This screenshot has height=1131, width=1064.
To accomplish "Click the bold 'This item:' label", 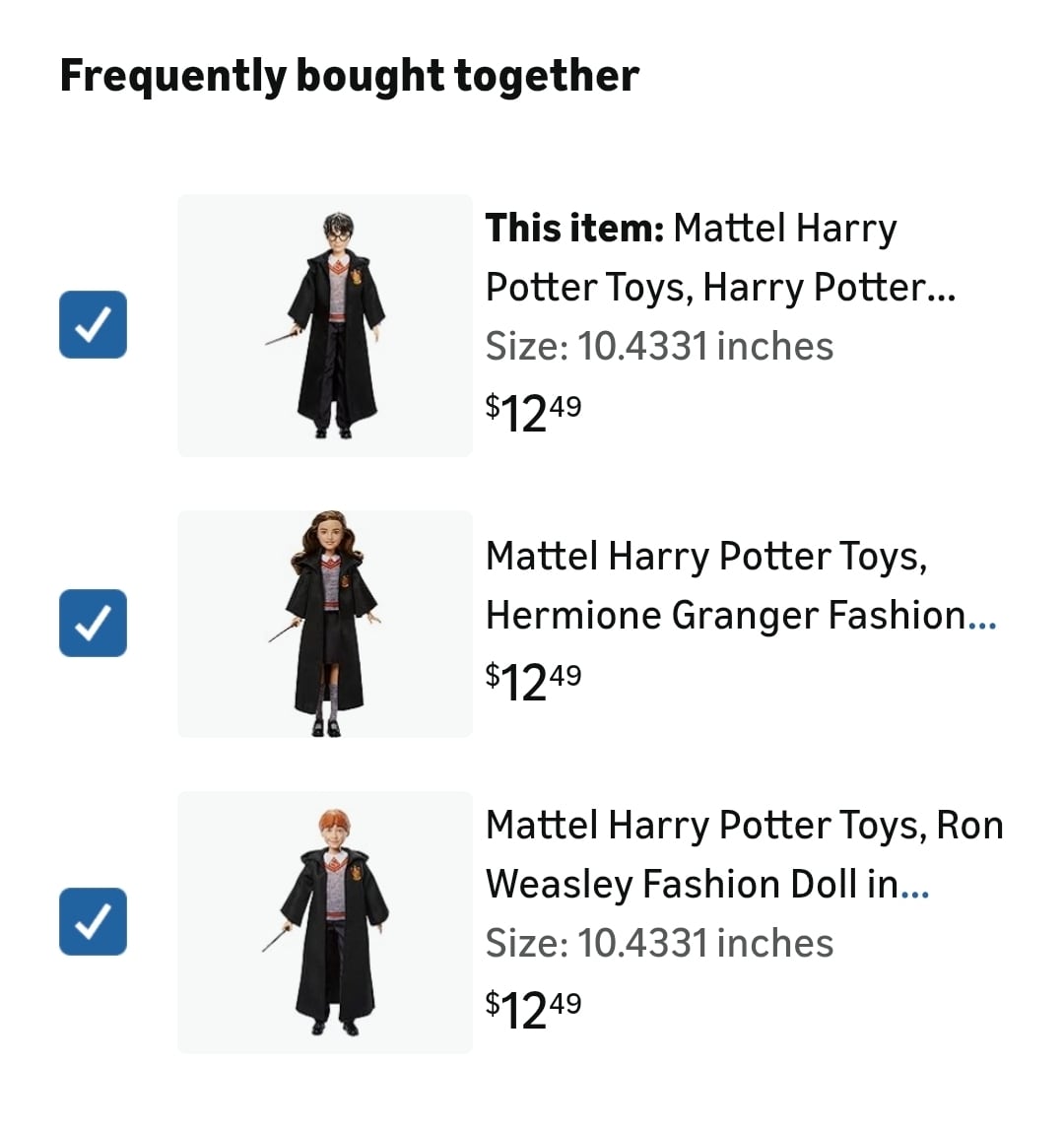I will coord(574,229).
